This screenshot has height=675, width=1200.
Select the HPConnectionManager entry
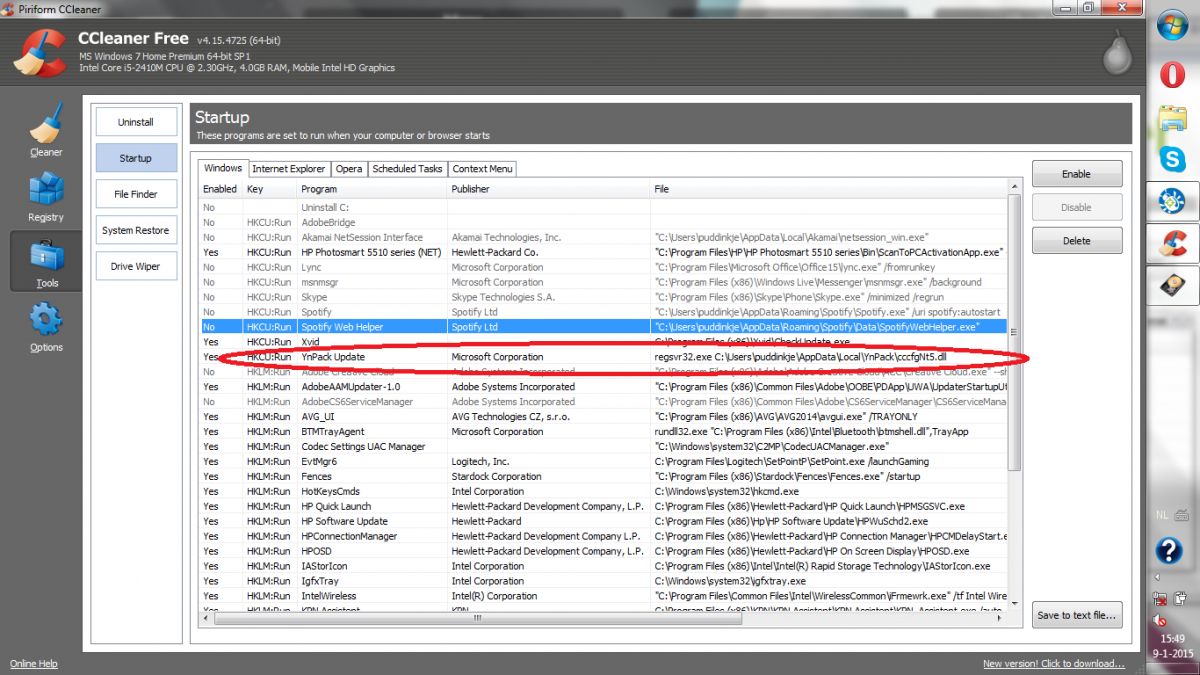(602, 536)
